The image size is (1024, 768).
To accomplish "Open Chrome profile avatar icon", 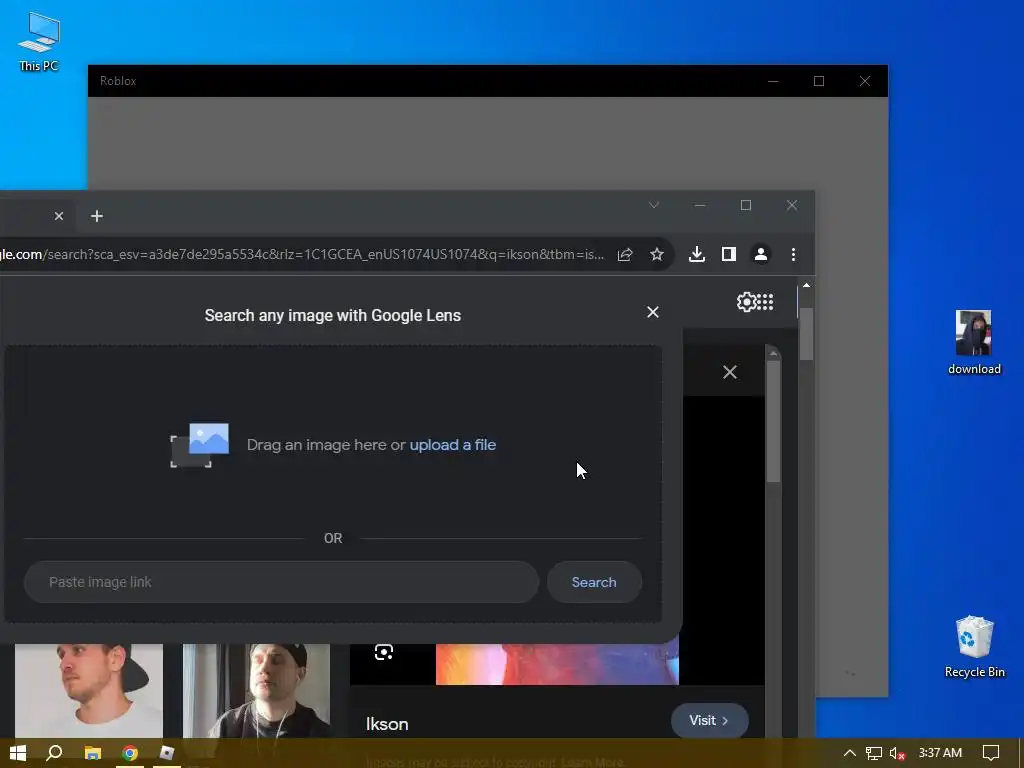I will [761, 255].
